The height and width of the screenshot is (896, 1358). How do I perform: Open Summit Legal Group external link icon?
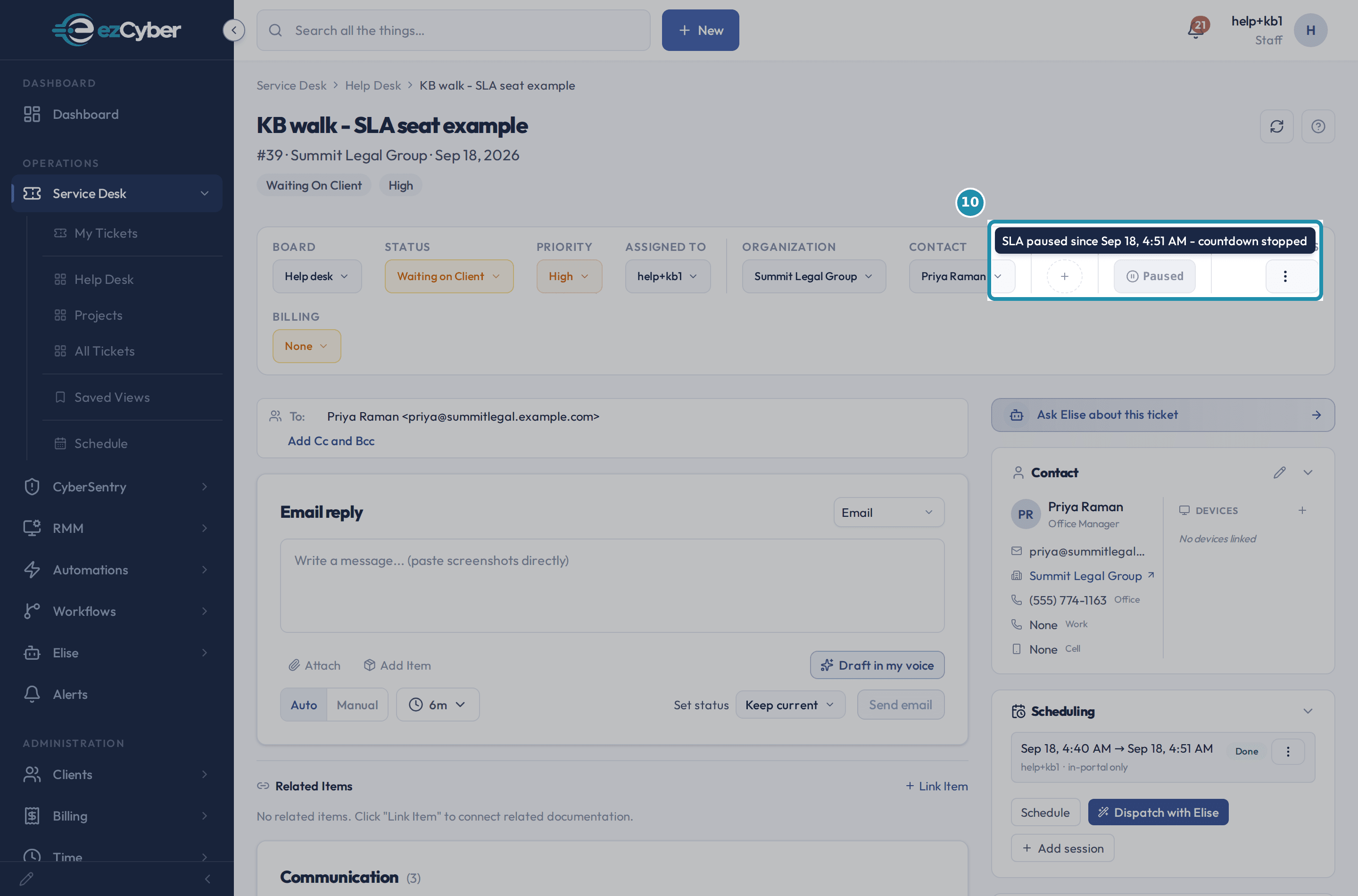(x=1151, y=575)
